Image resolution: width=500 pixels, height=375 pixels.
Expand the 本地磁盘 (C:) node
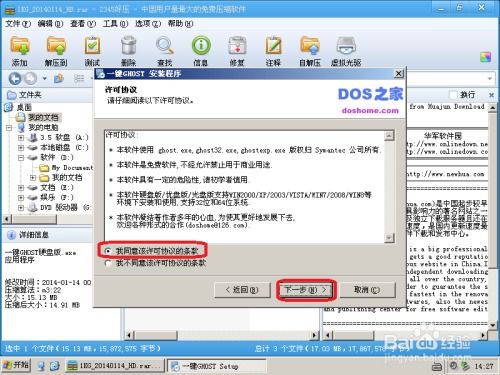pyautogui.click(x=21, y=147)
